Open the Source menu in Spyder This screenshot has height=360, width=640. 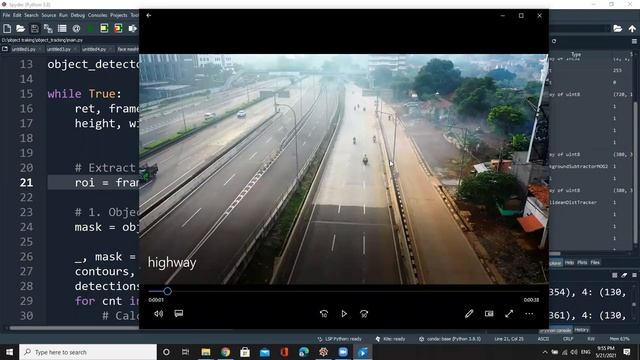click(49, 15)
